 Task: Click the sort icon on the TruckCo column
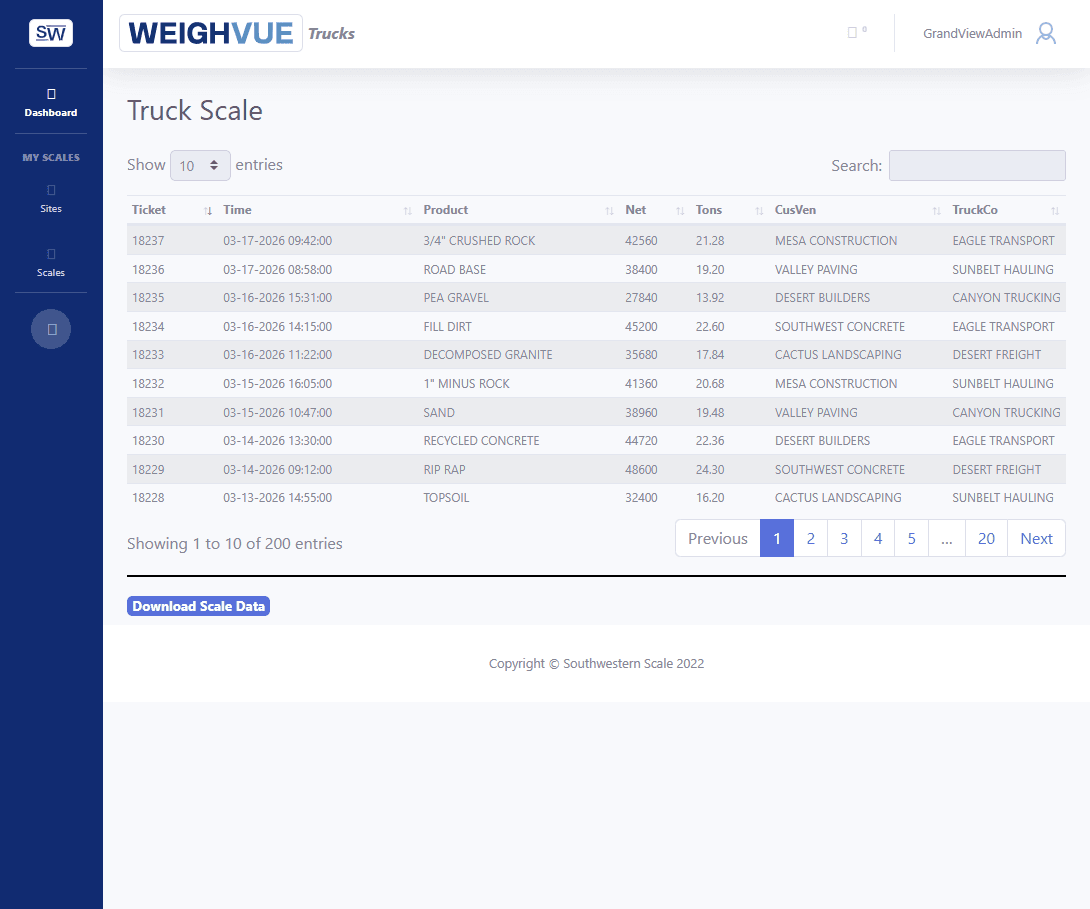pos(1055,211)
